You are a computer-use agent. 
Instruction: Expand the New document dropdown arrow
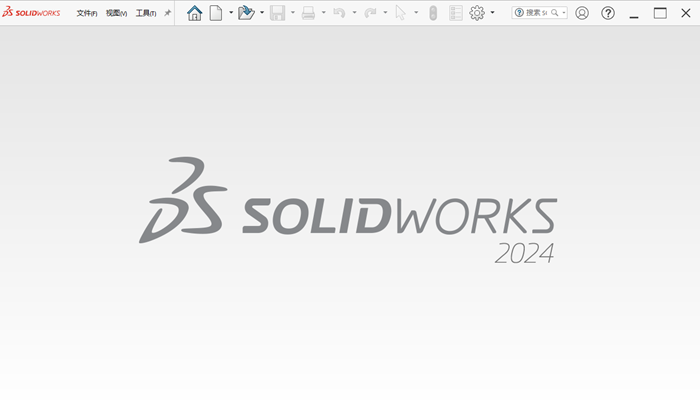point(231,12)
